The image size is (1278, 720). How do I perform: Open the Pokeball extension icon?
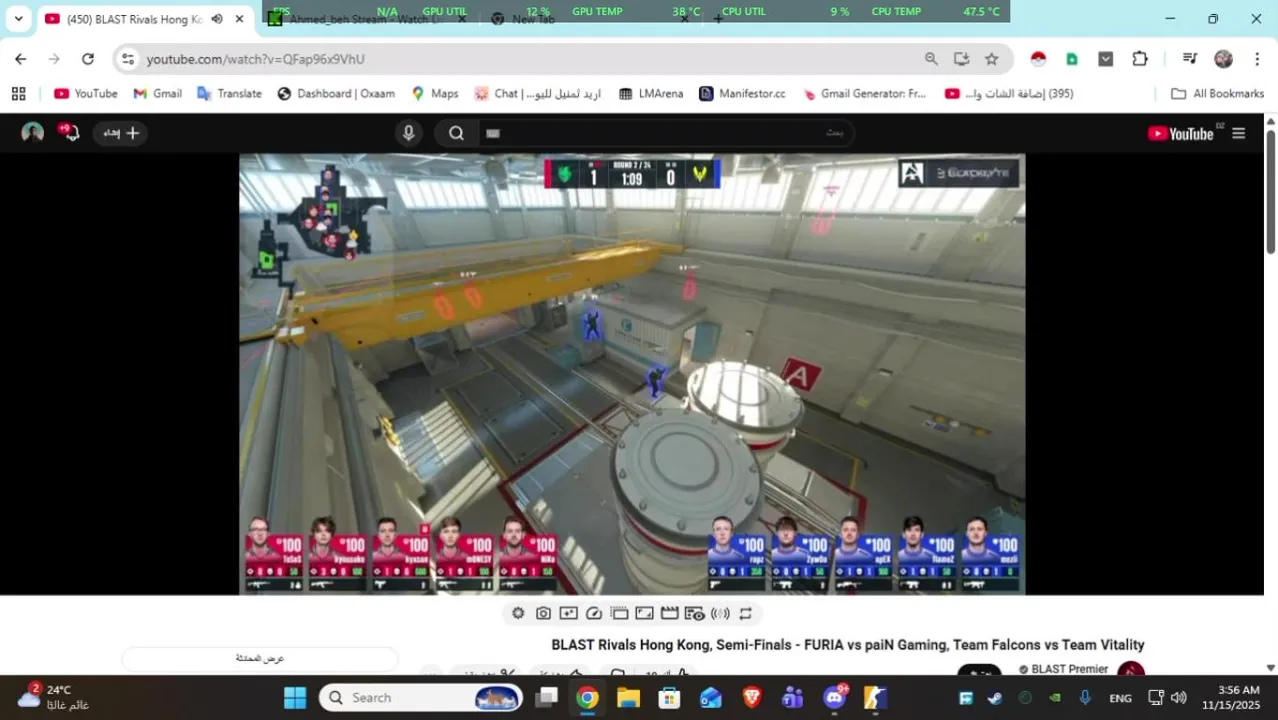click(x=1038, y=59)
